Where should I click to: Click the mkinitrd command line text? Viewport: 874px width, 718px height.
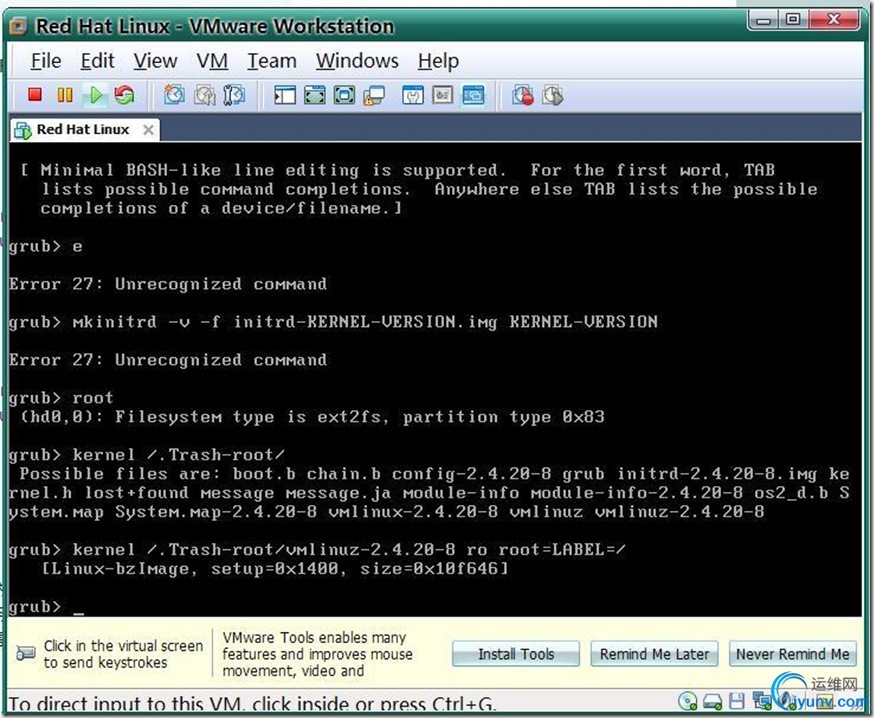[x=365, y=322]
